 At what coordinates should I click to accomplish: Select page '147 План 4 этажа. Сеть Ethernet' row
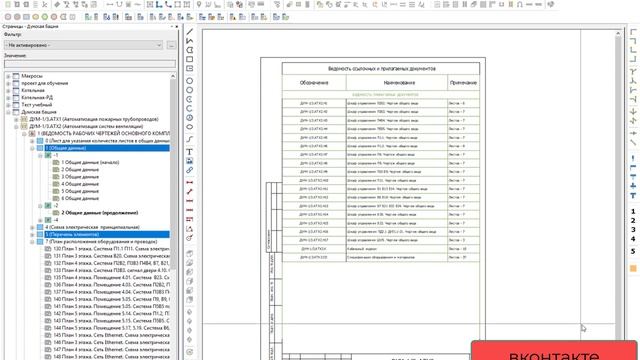[111, 349]
